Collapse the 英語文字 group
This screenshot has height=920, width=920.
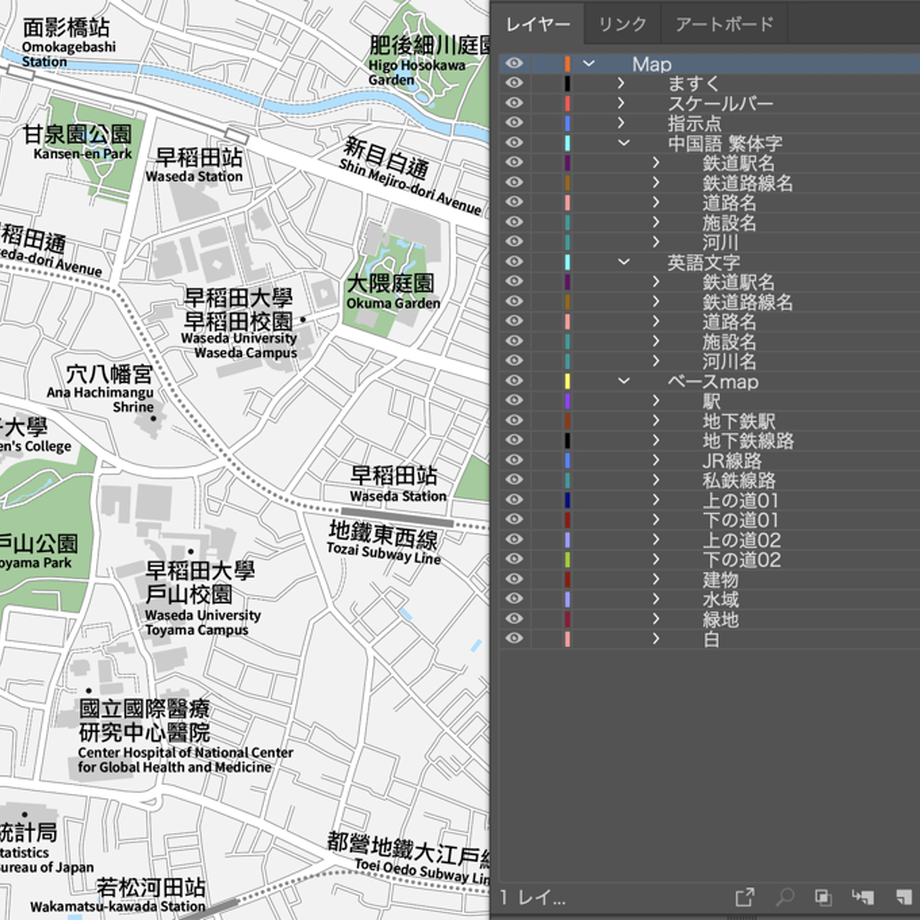624,262
